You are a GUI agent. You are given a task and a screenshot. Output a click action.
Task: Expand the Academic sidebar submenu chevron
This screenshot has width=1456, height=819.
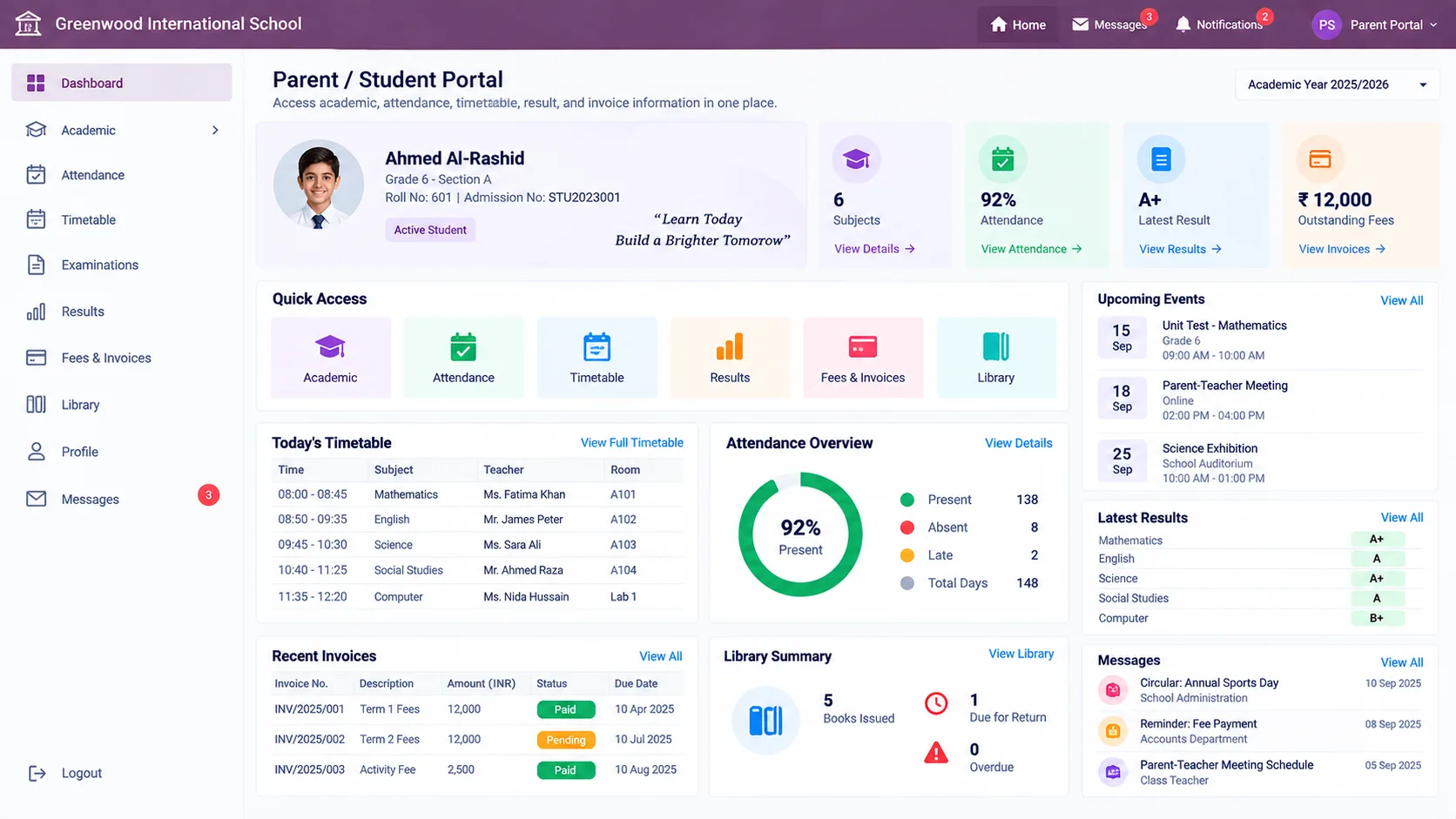click(215, 131)
